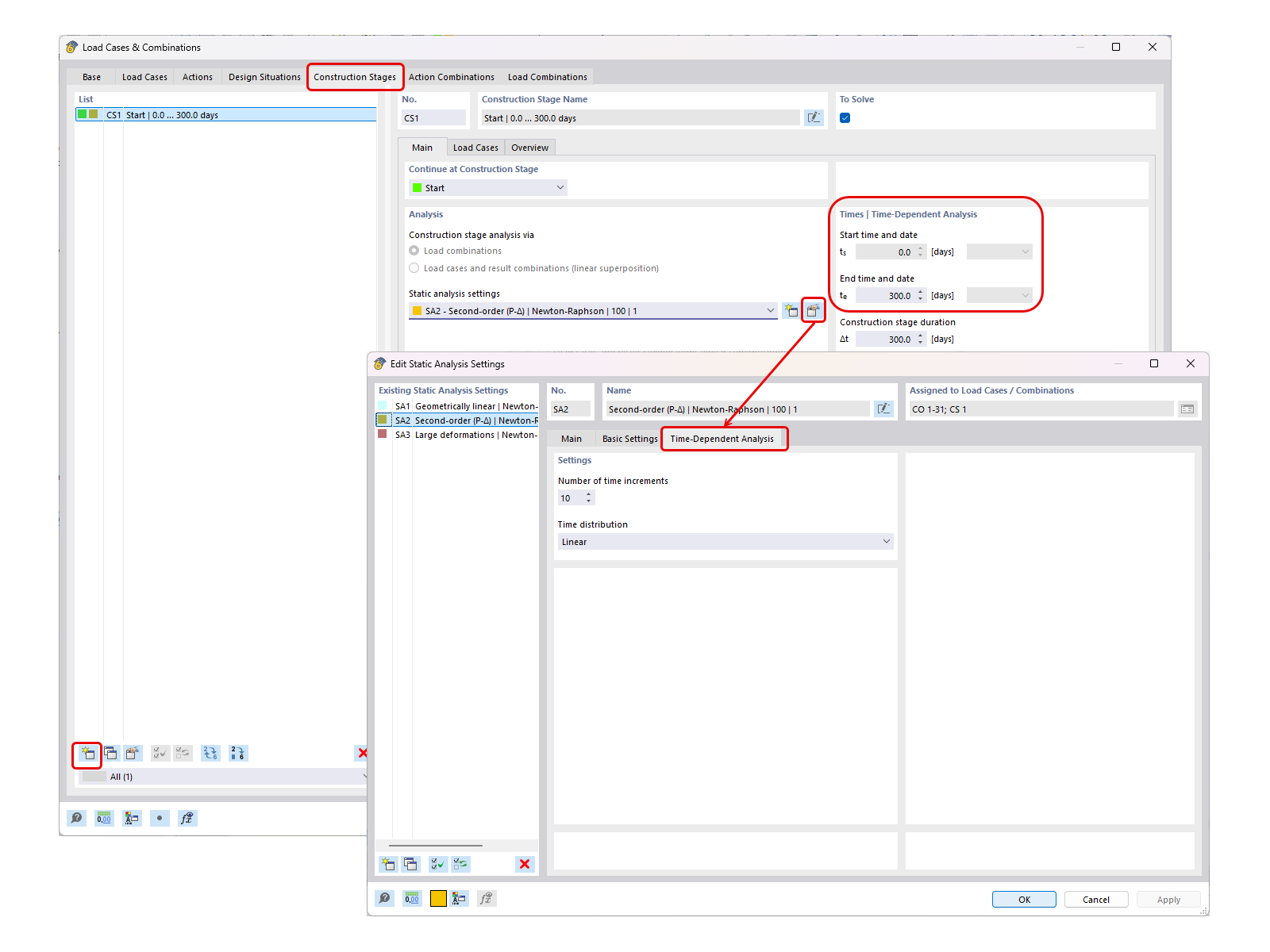Delete construction stage CS1
Image resolution: width=1270 pixels, height=952 pixels.
click(363, 754)
